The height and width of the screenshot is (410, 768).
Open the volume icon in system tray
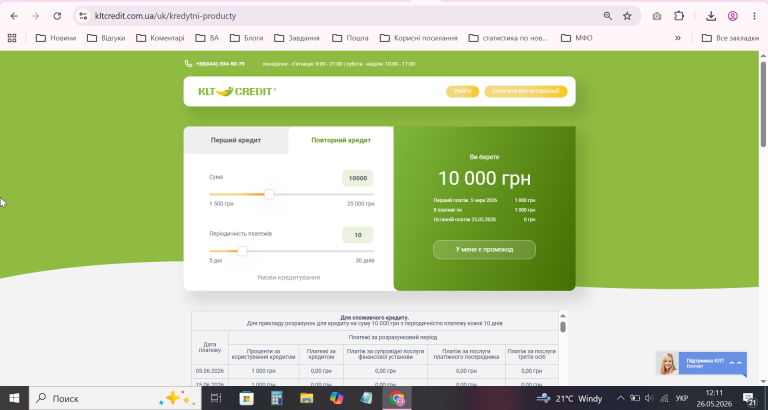tap(649, 398)
